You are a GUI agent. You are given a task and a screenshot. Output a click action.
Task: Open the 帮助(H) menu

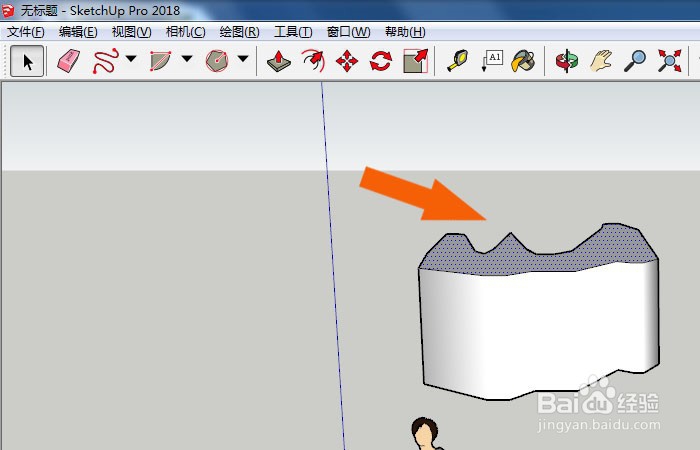coord(405,32)
